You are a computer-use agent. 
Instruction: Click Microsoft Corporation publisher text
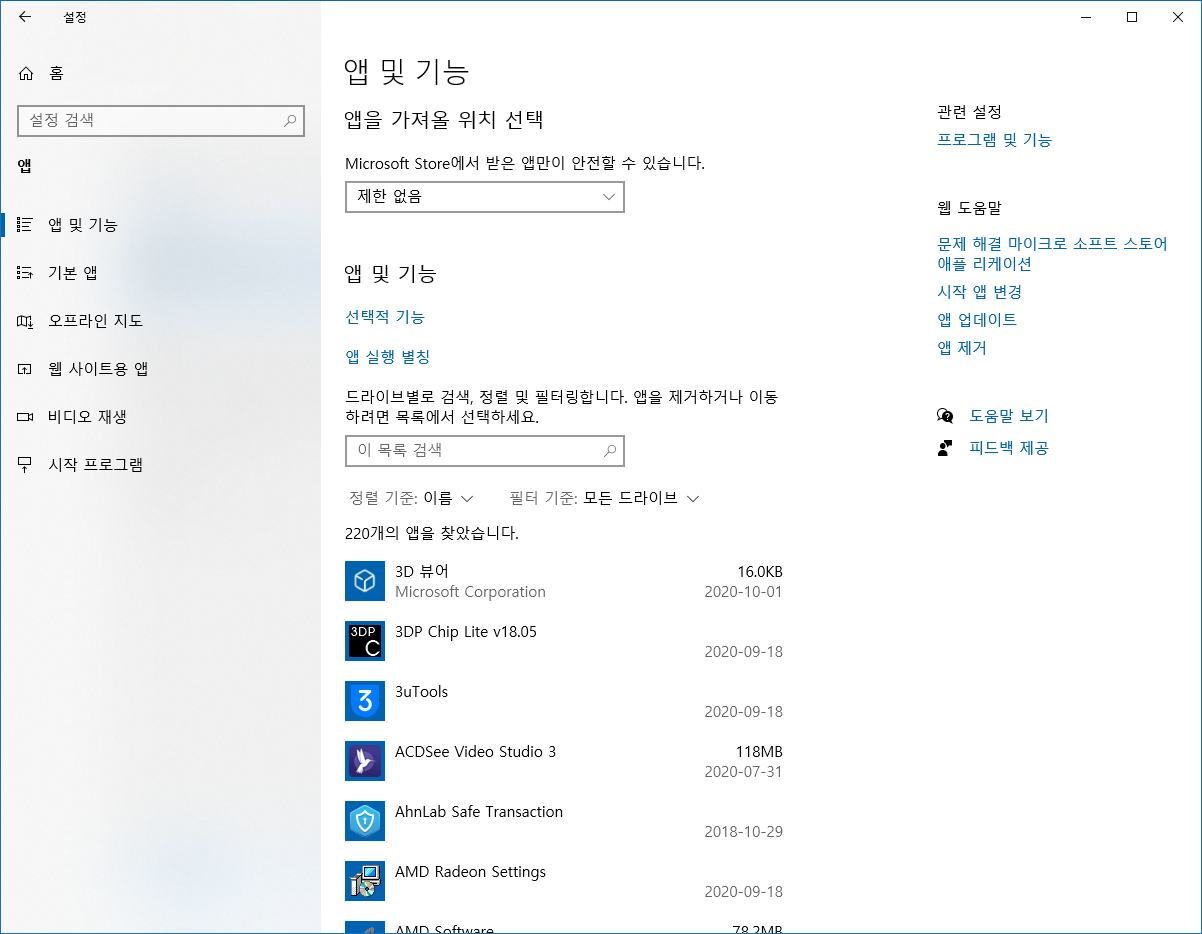pyautogui.click(x=471, y=592)
